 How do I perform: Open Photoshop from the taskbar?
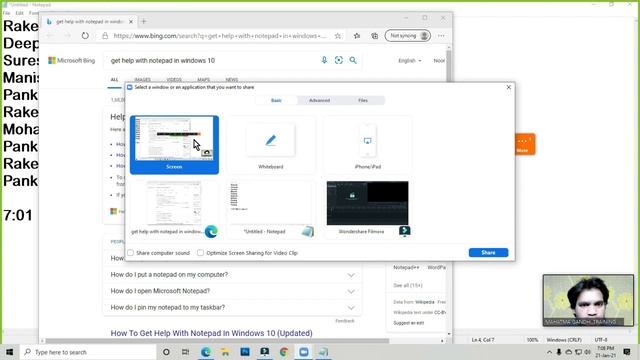pyautogui.click(x=245, y=352)
